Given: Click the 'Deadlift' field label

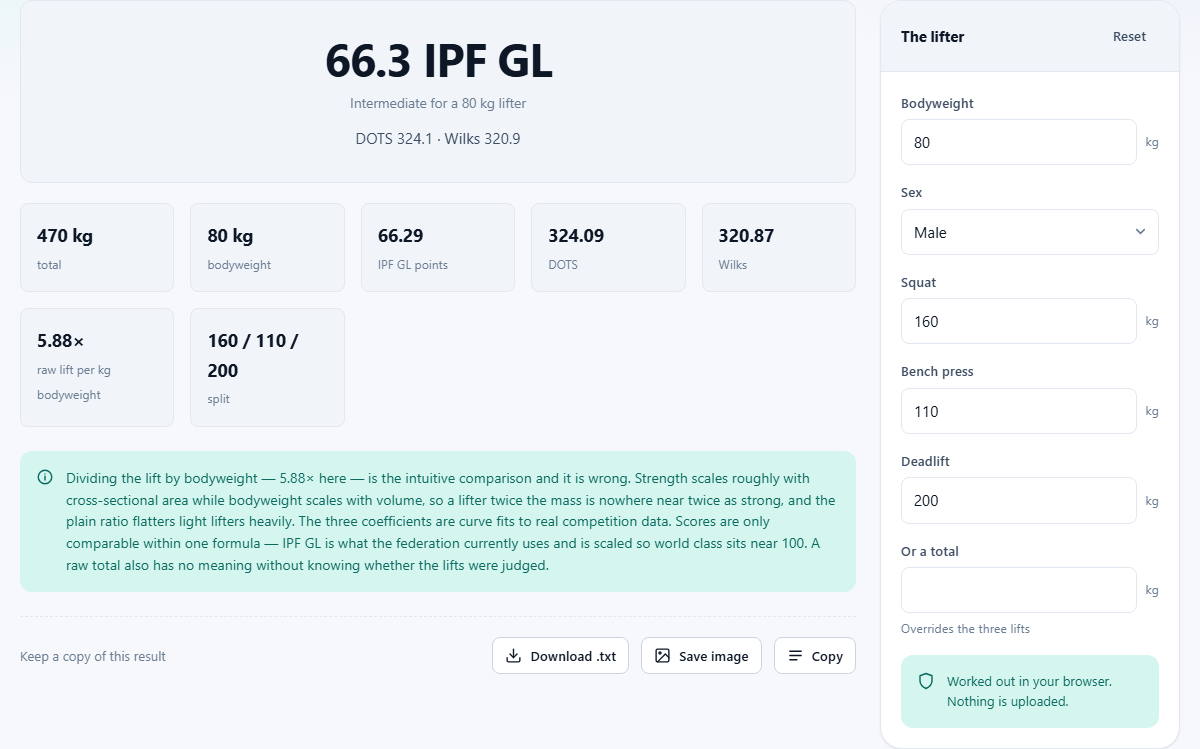Looking at the screenshot, I should 925,462.
